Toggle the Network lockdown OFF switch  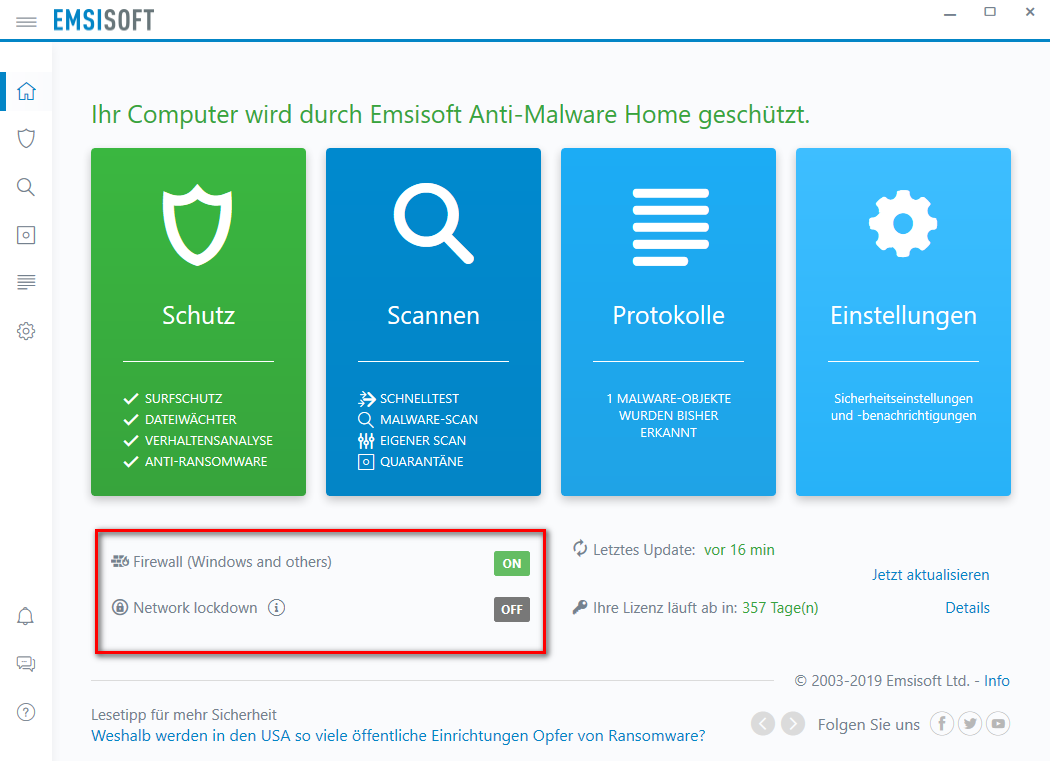click(512, 610)
